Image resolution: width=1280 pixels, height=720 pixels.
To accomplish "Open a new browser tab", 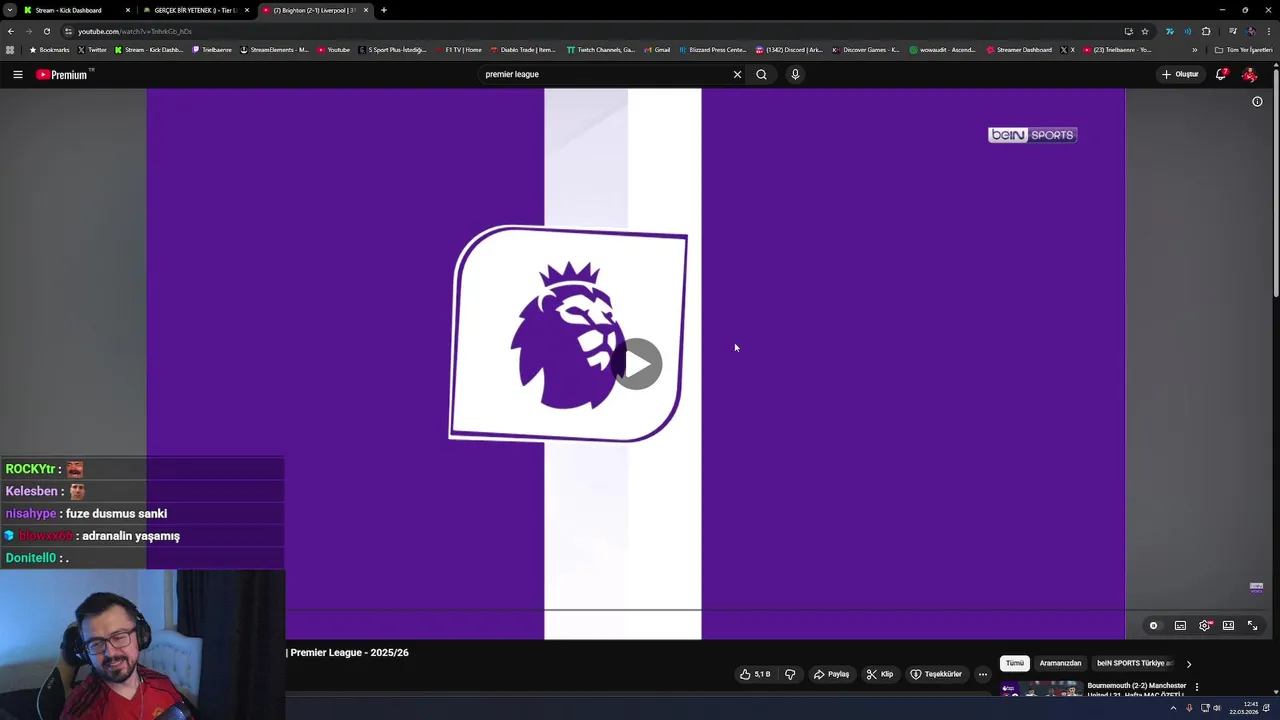I will (x=384, y=10).
